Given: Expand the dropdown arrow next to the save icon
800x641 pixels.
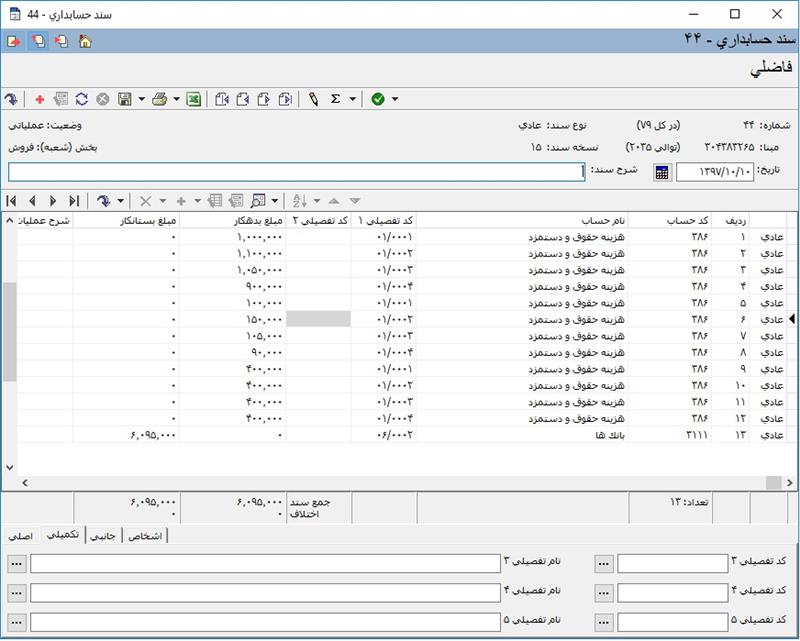Looking at the screenshot, I should (142, 99).
